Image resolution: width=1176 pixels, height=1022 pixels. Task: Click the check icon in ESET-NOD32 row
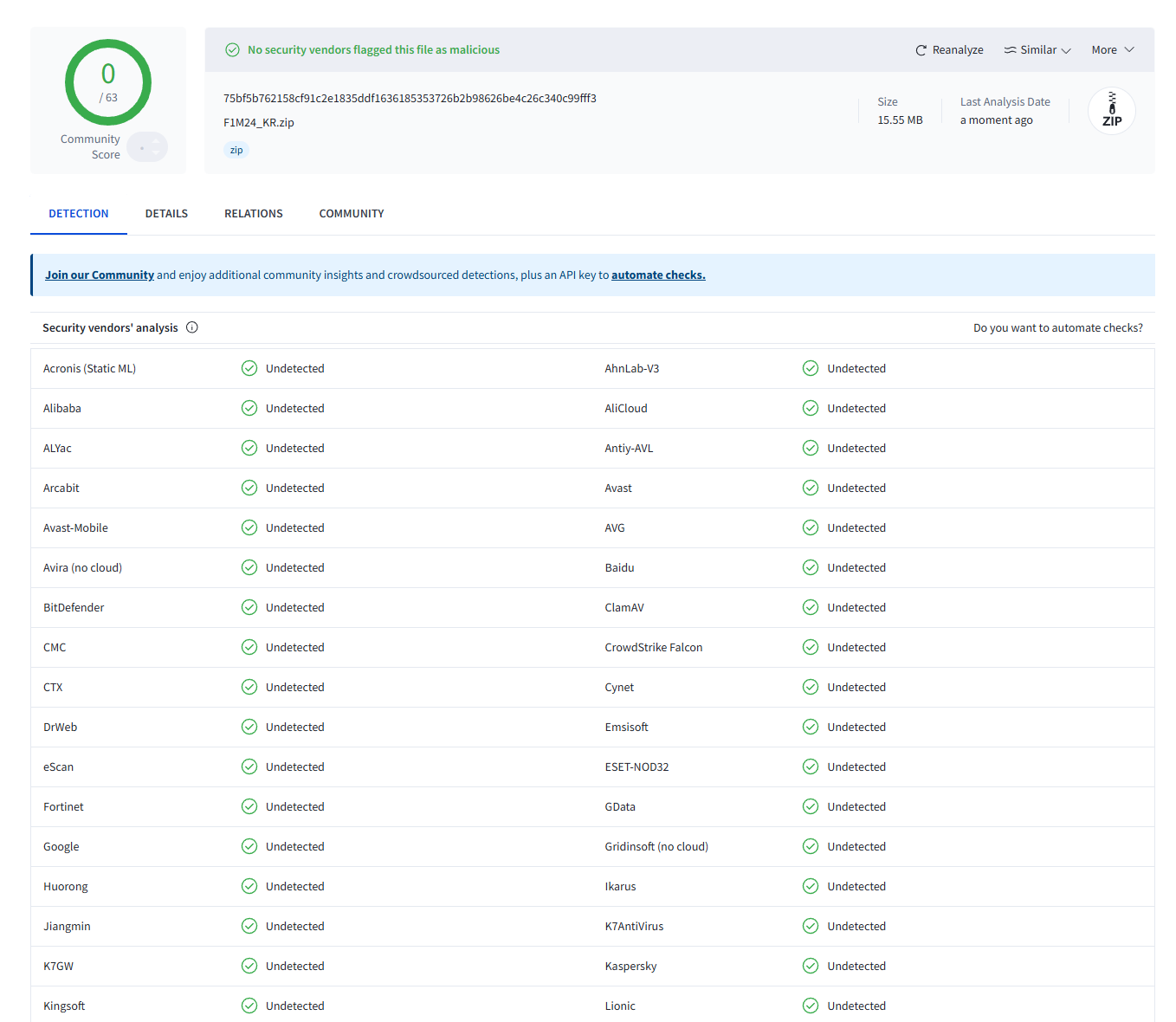(811, 766)
